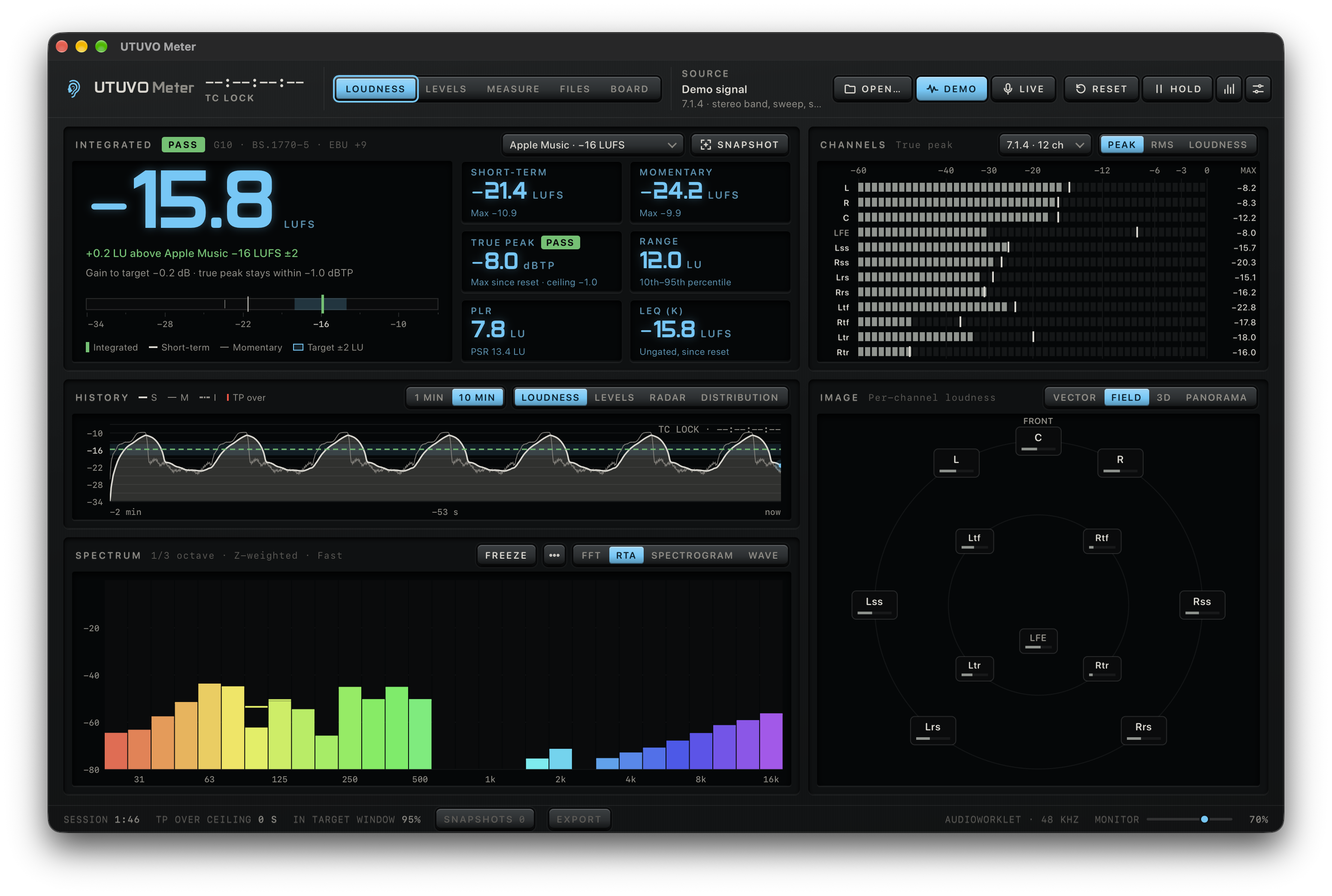Switch the image view to 3D
This screenshot has width=1332, height=896.
[x=1163, y=397]
